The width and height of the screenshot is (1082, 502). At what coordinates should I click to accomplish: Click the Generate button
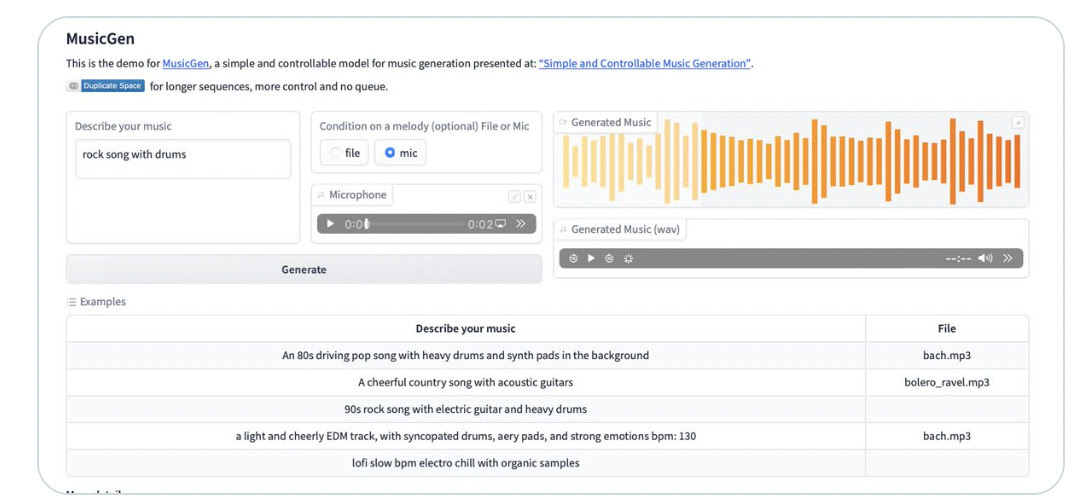tap(304, 269)
